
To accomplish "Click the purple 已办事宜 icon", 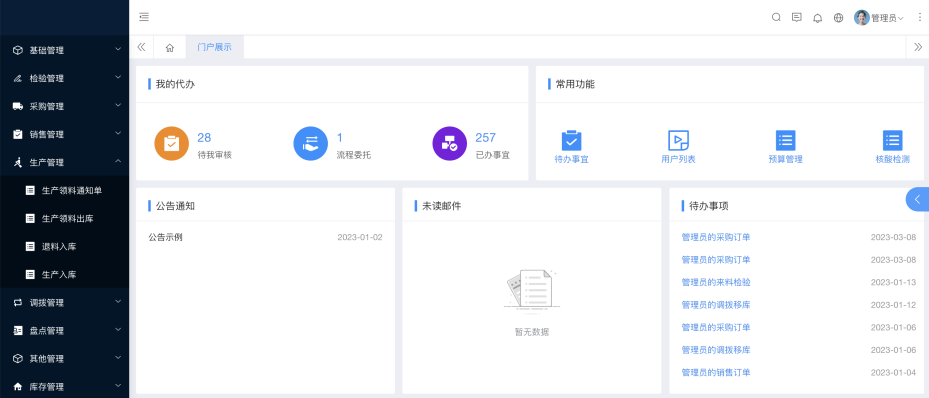I will 450,144.
